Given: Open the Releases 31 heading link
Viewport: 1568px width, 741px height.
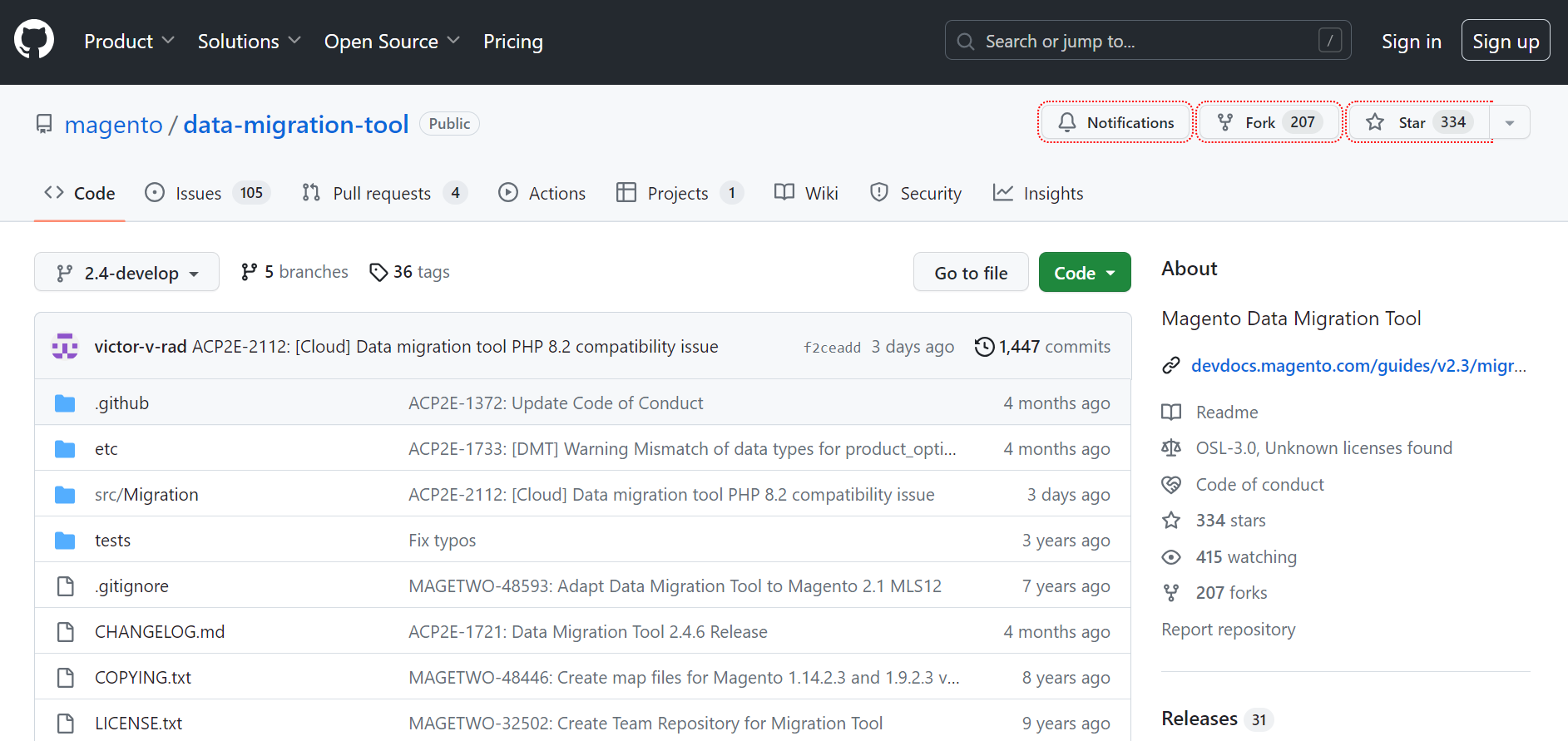Looking at the screenshot, I should point(1216,719).
